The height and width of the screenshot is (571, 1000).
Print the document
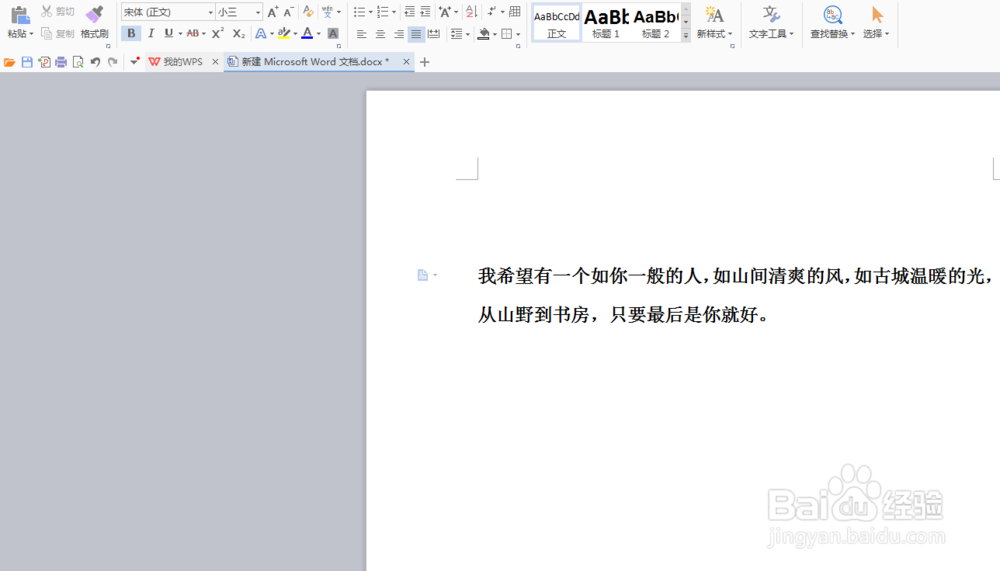(x=61, y=62)
